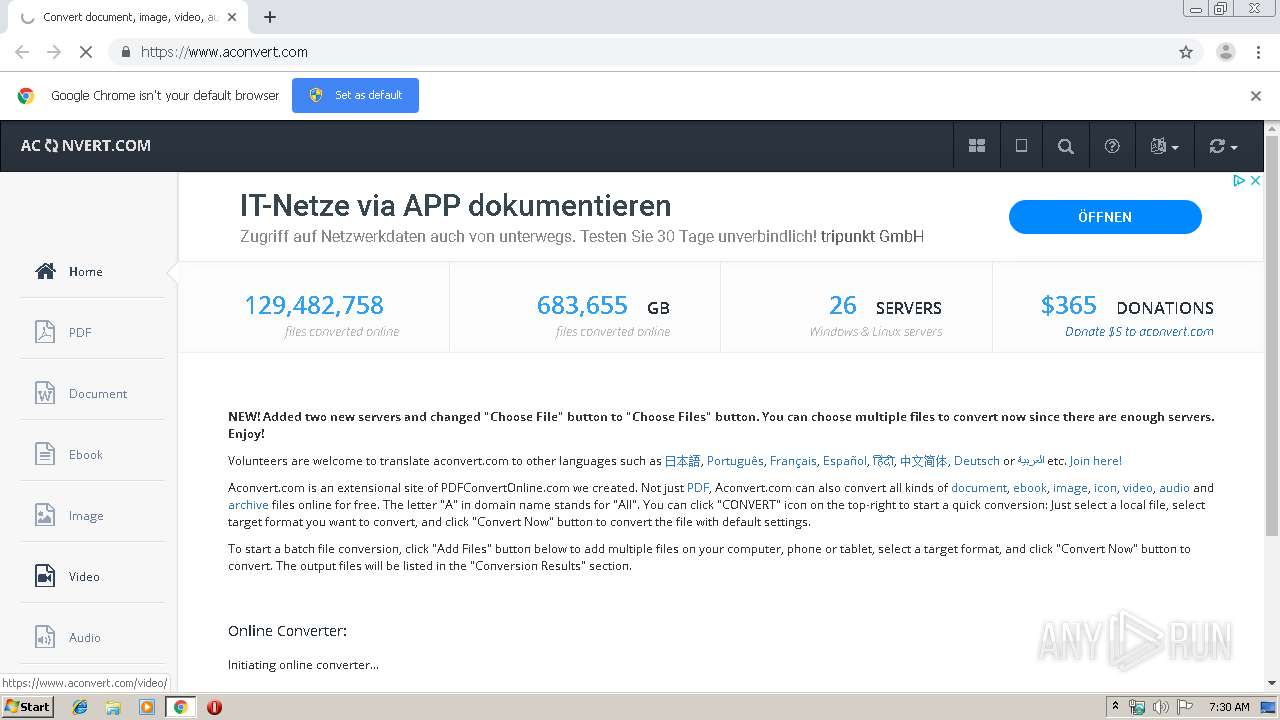Expand the language selection dropdown
This screenshot has width=1280, height=720.
point(1164,146)
